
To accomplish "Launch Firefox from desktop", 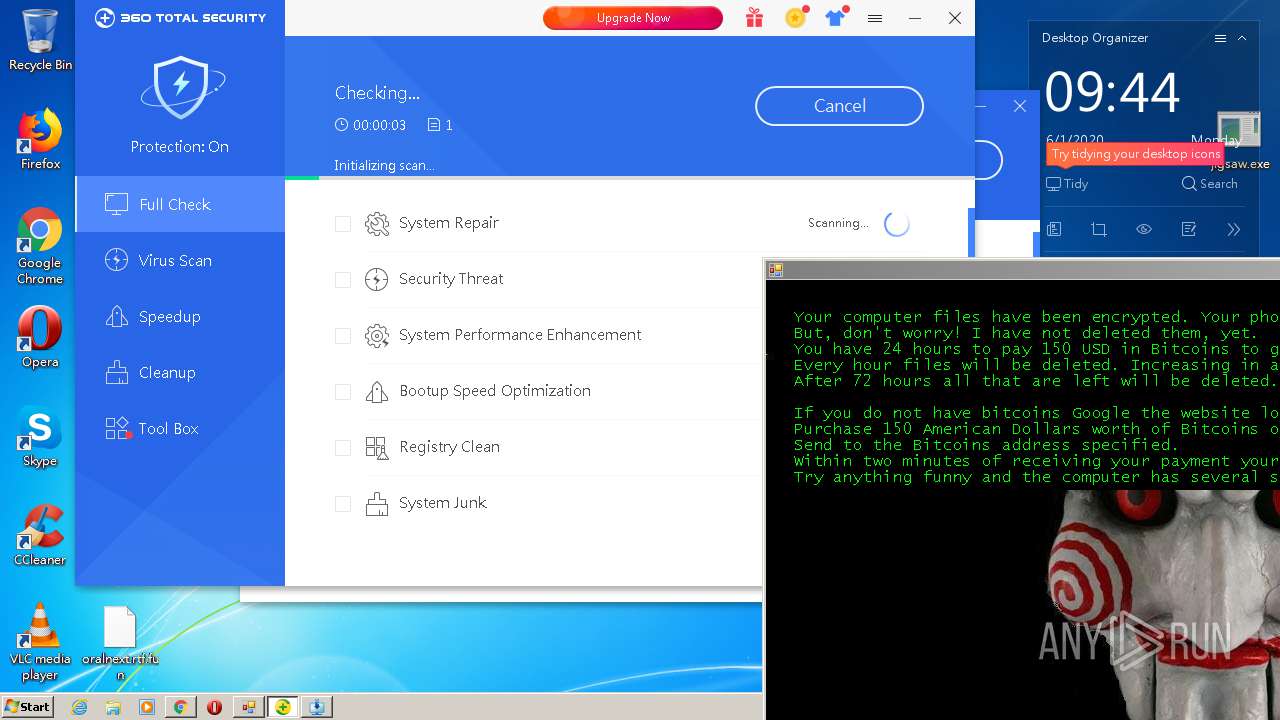I will (x=40, y=140).
